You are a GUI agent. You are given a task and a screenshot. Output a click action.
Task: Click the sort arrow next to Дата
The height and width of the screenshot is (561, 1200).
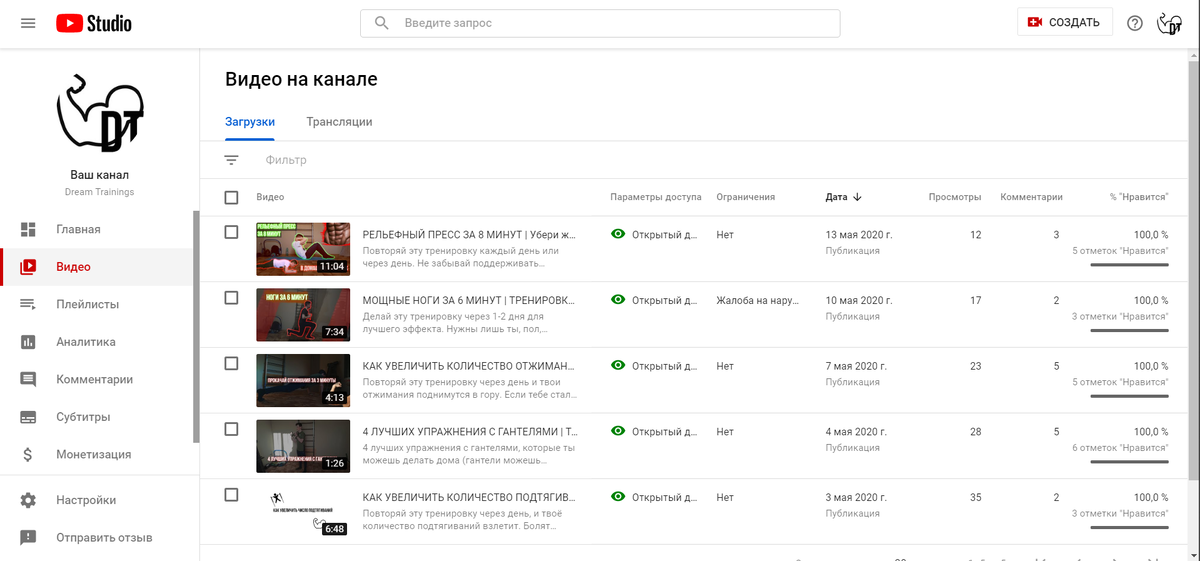click(858, 197)
